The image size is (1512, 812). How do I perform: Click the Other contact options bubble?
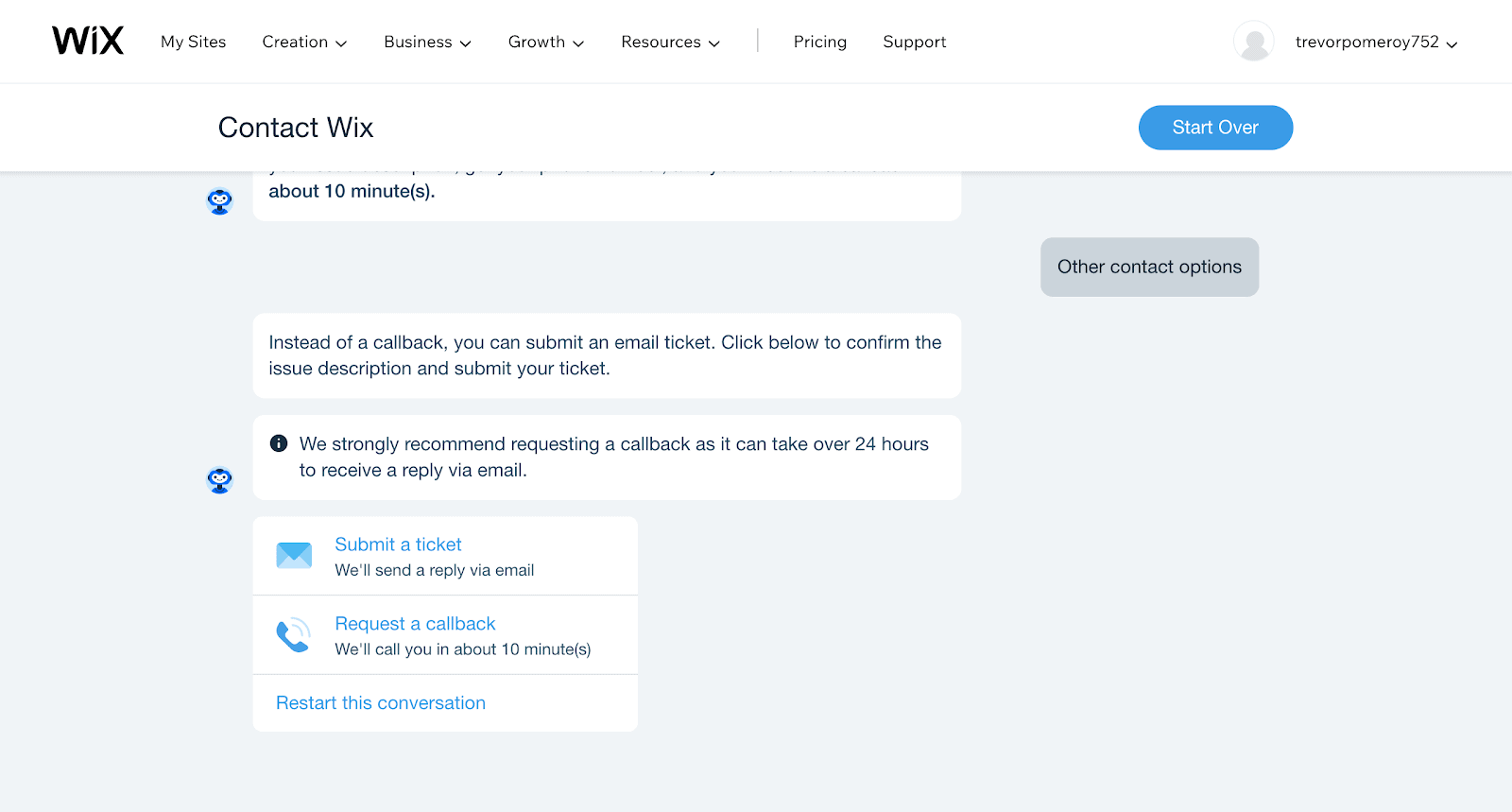pos(1149,267)
